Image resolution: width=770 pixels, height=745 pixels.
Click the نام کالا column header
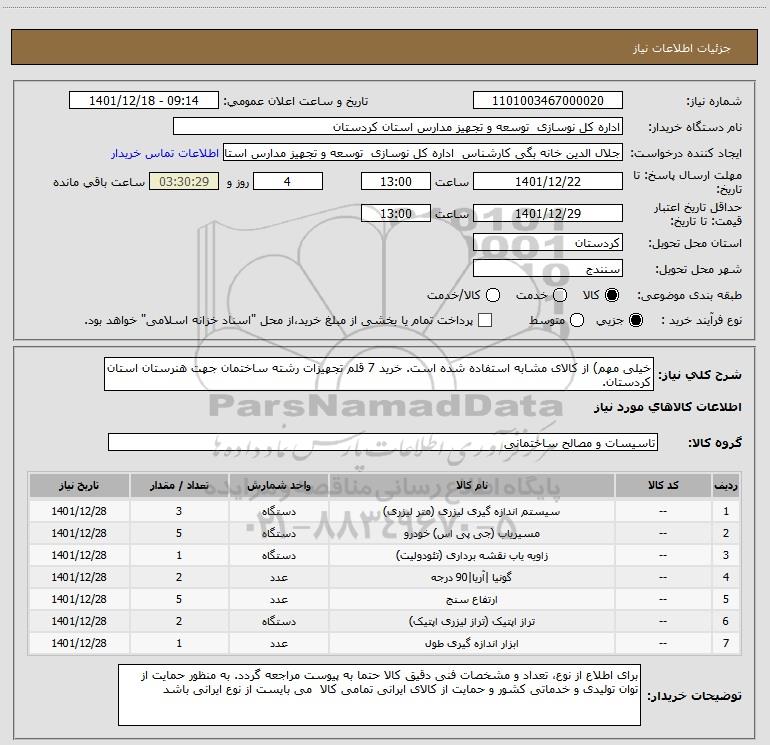pos(471,486)
